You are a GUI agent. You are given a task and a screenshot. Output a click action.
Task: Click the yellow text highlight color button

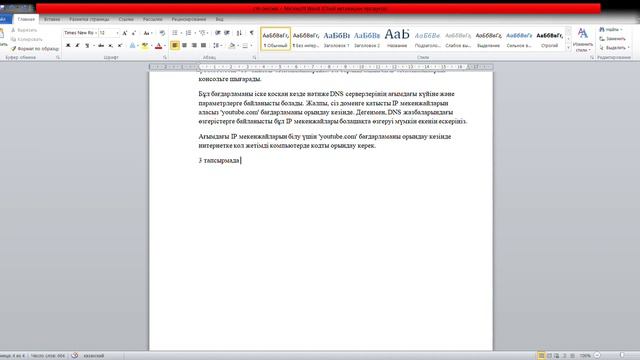[144, 46]
